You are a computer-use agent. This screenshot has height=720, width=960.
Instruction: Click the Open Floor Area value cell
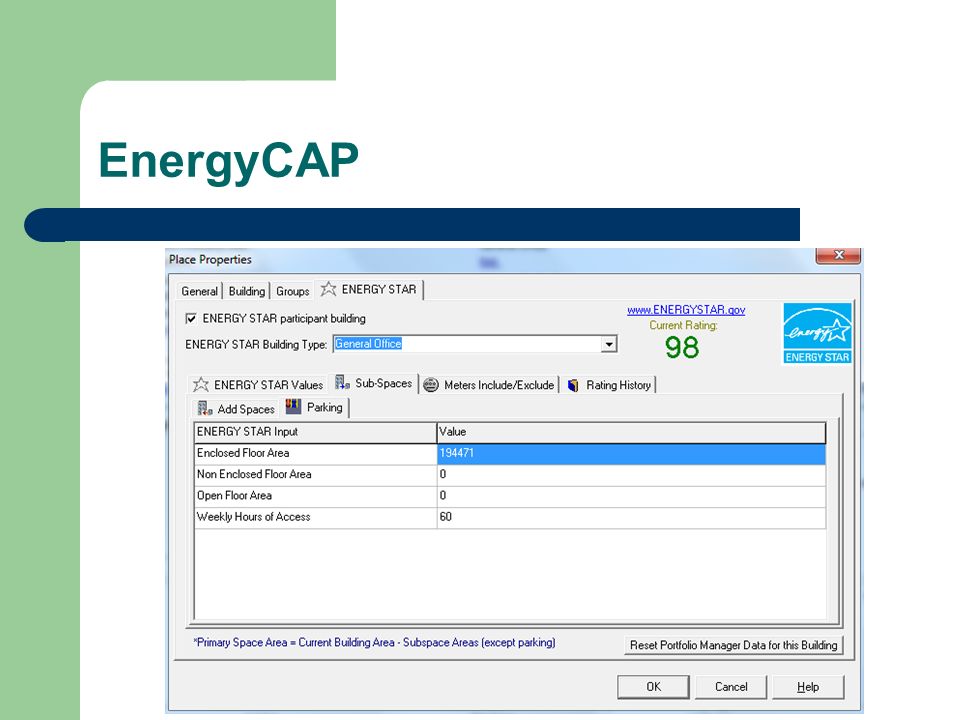pyautogui.click(x=631, y=496)
